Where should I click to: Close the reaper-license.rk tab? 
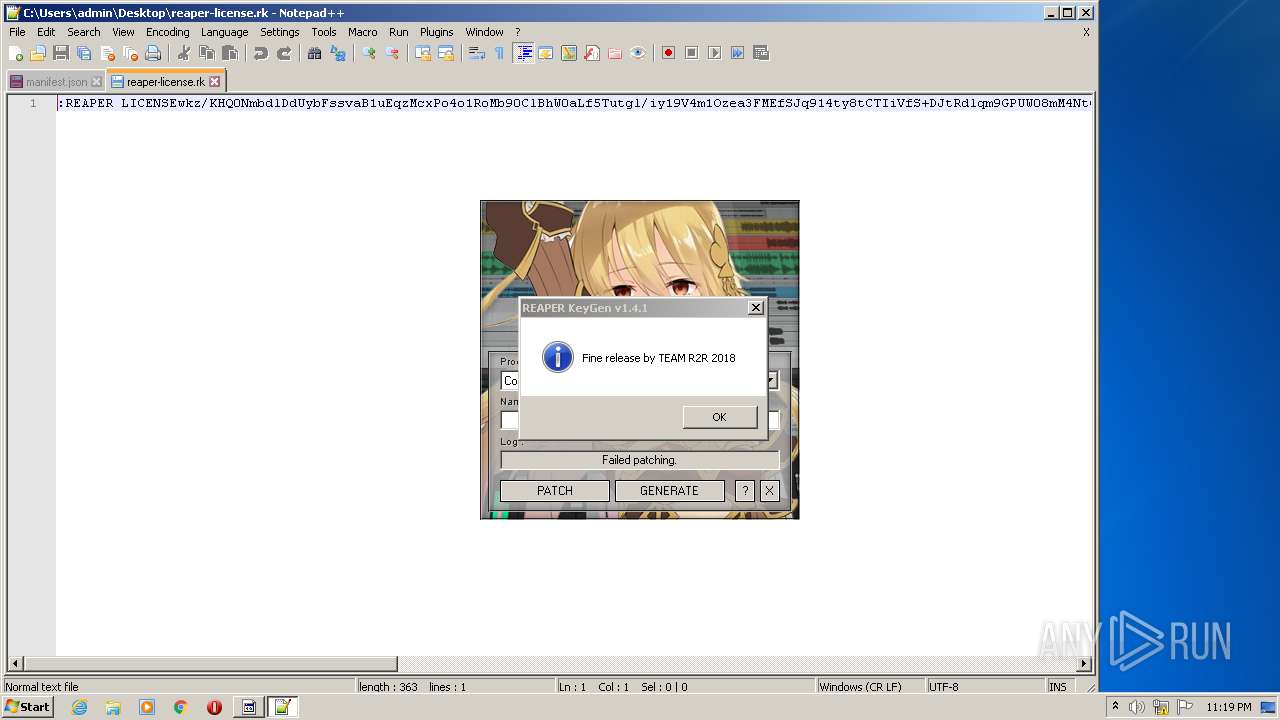click(214, 82)
